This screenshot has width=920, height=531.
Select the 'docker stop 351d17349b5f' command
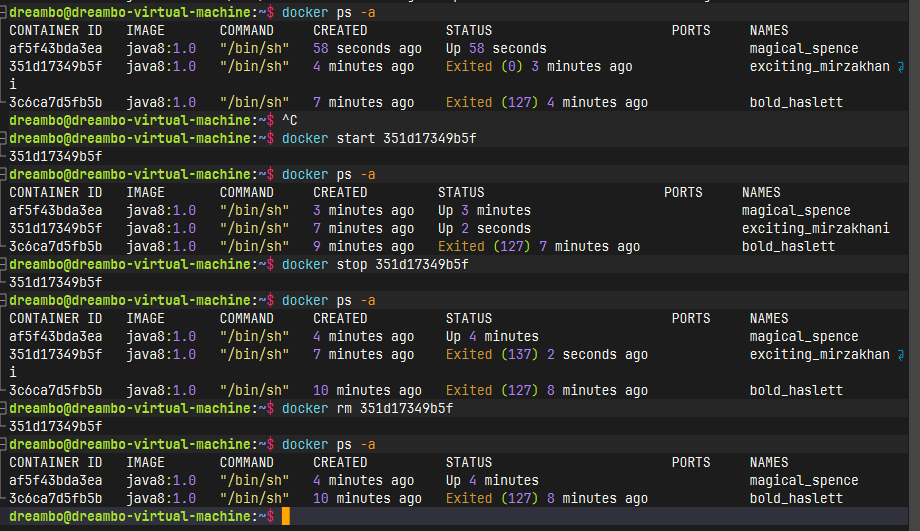point(375,265)
